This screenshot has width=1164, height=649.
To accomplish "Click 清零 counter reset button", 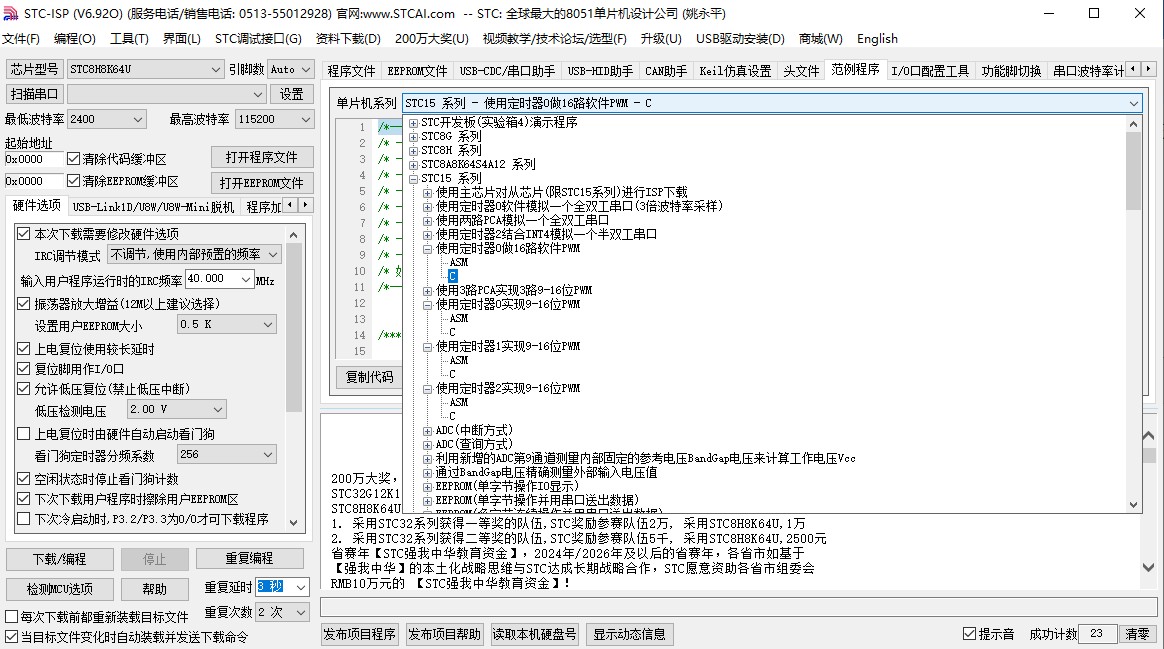I will coord(1137,634).
